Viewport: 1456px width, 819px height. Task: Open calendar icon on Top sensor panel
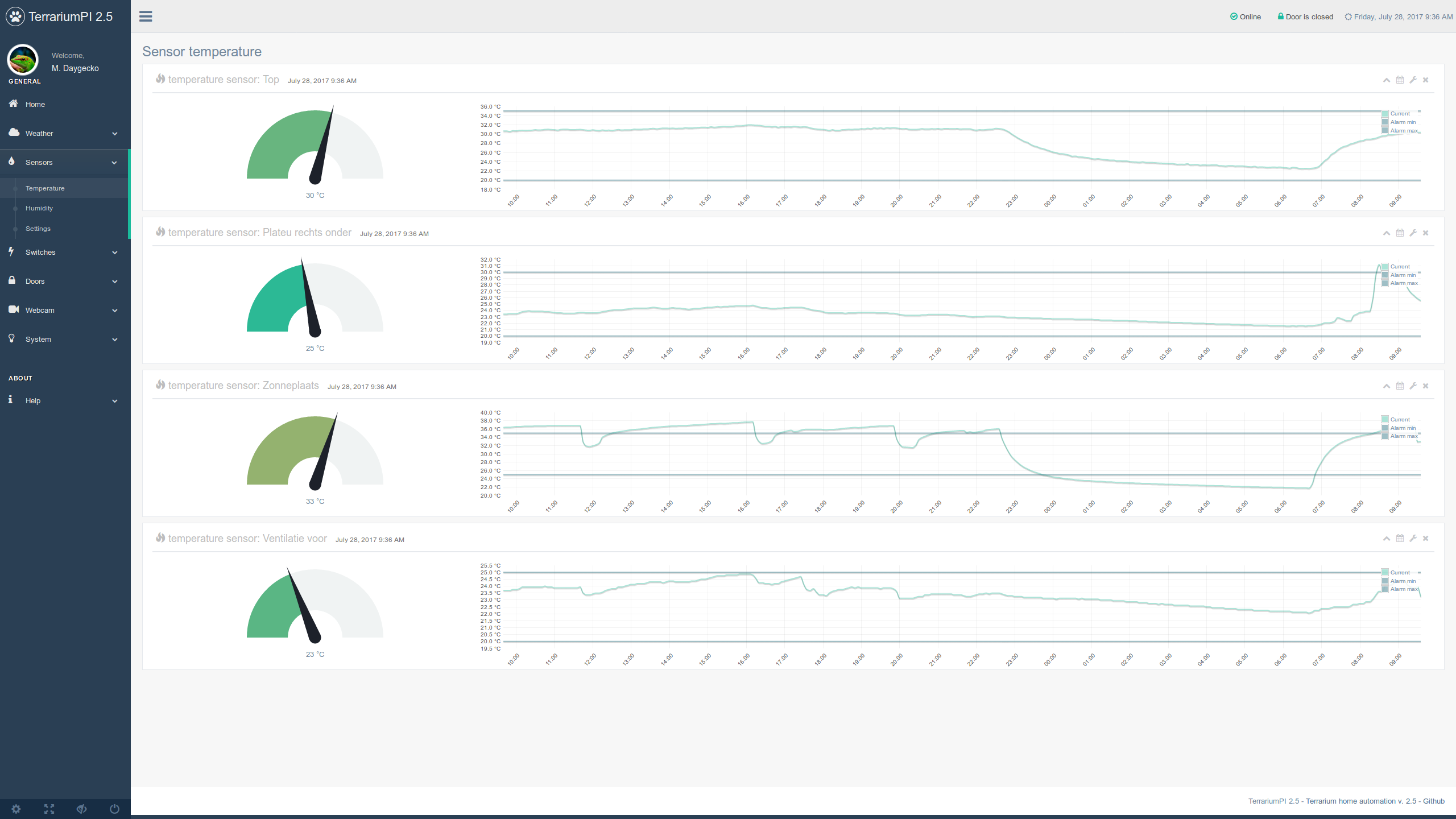[1400, 80]
